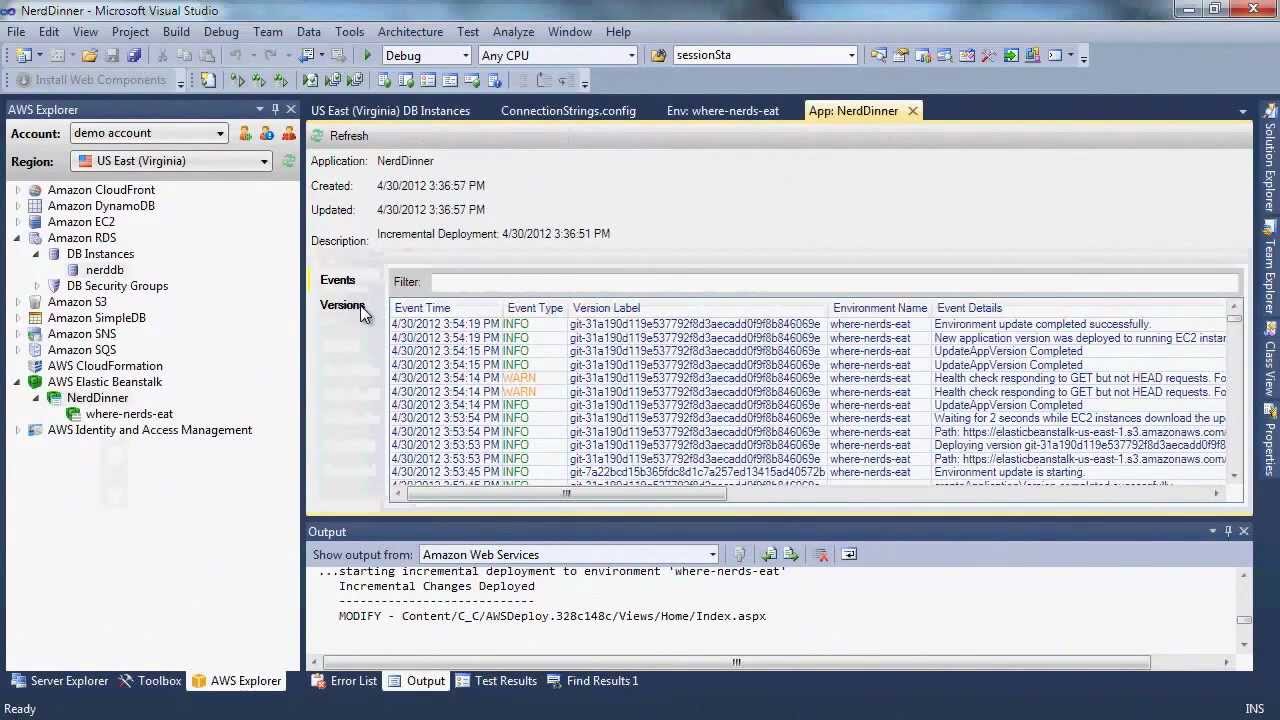Open the Solution Explorer side tab
Screen dimensions: 1280x720
[1270, 160]
